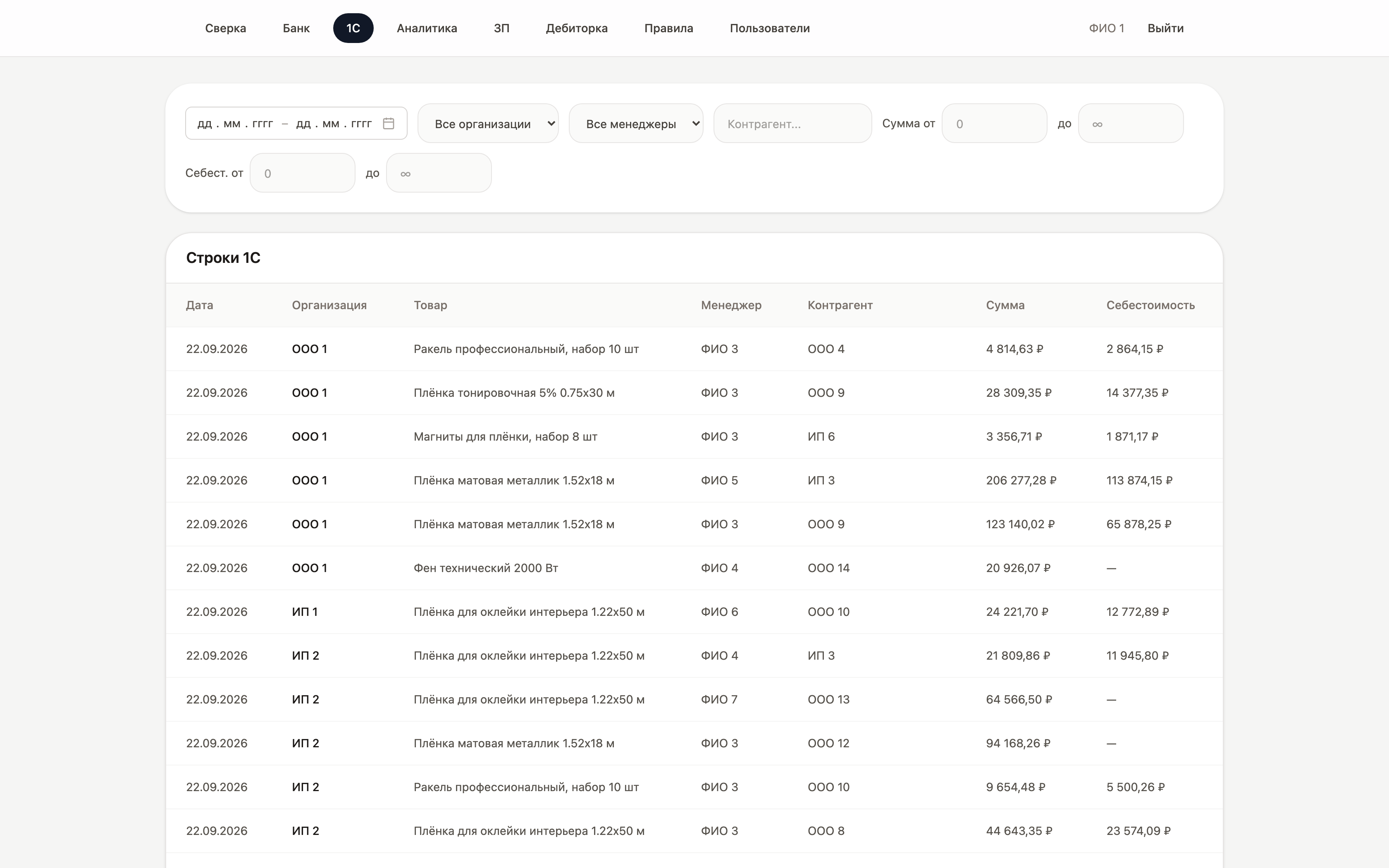The image size is (1389, 868).
Task: Click the Сумма column header
Action: [x=1006, y=305]
